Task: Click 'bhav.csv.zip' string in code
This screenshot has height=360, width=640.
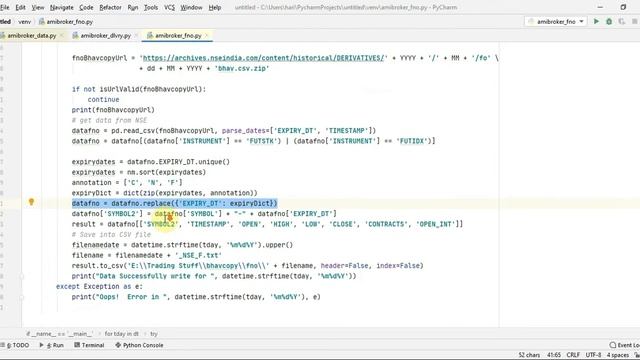Action: click(x=242, y=68)
